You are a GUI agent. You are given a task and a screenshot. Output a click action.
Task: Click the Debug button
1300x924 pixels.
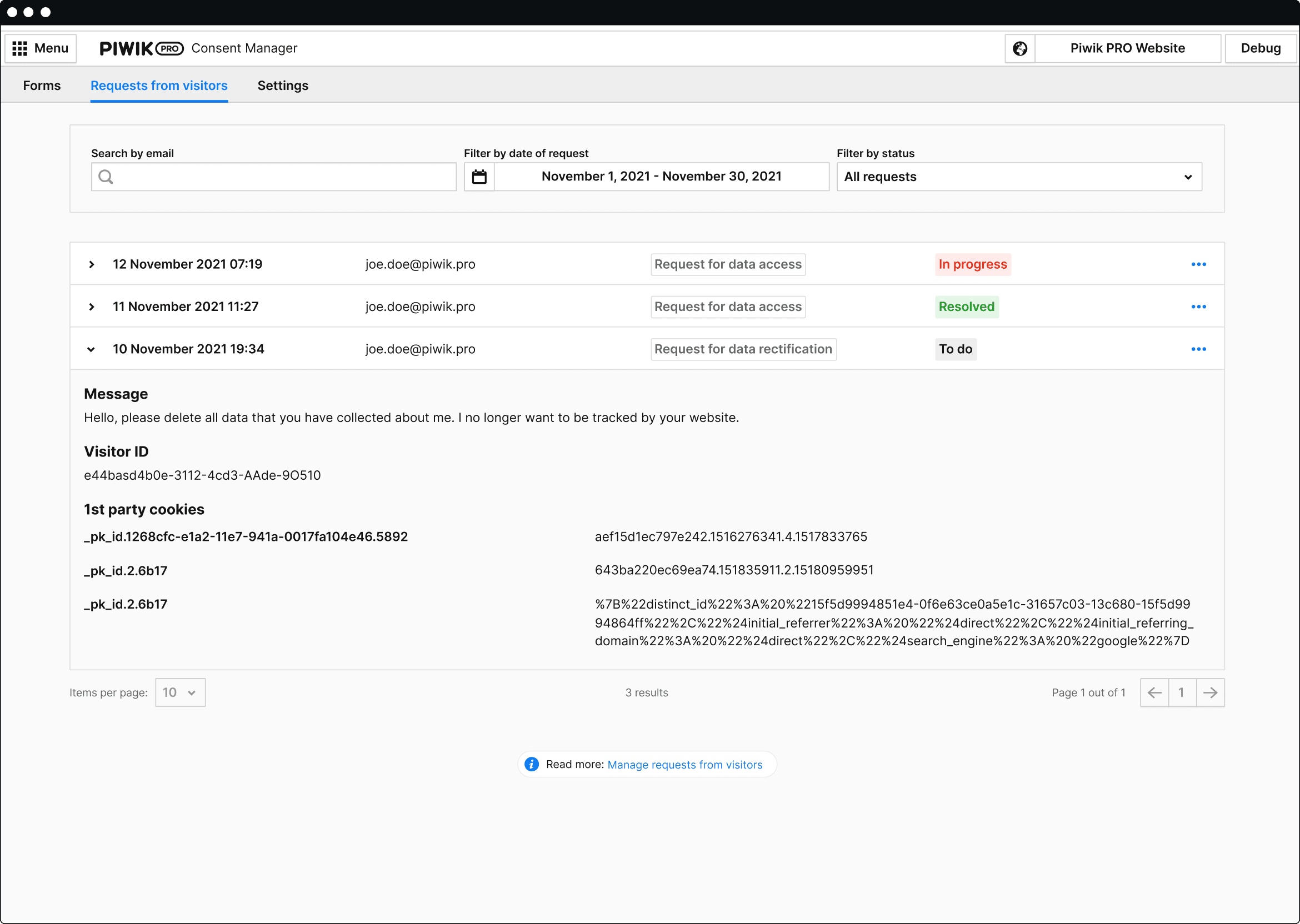1260,48
